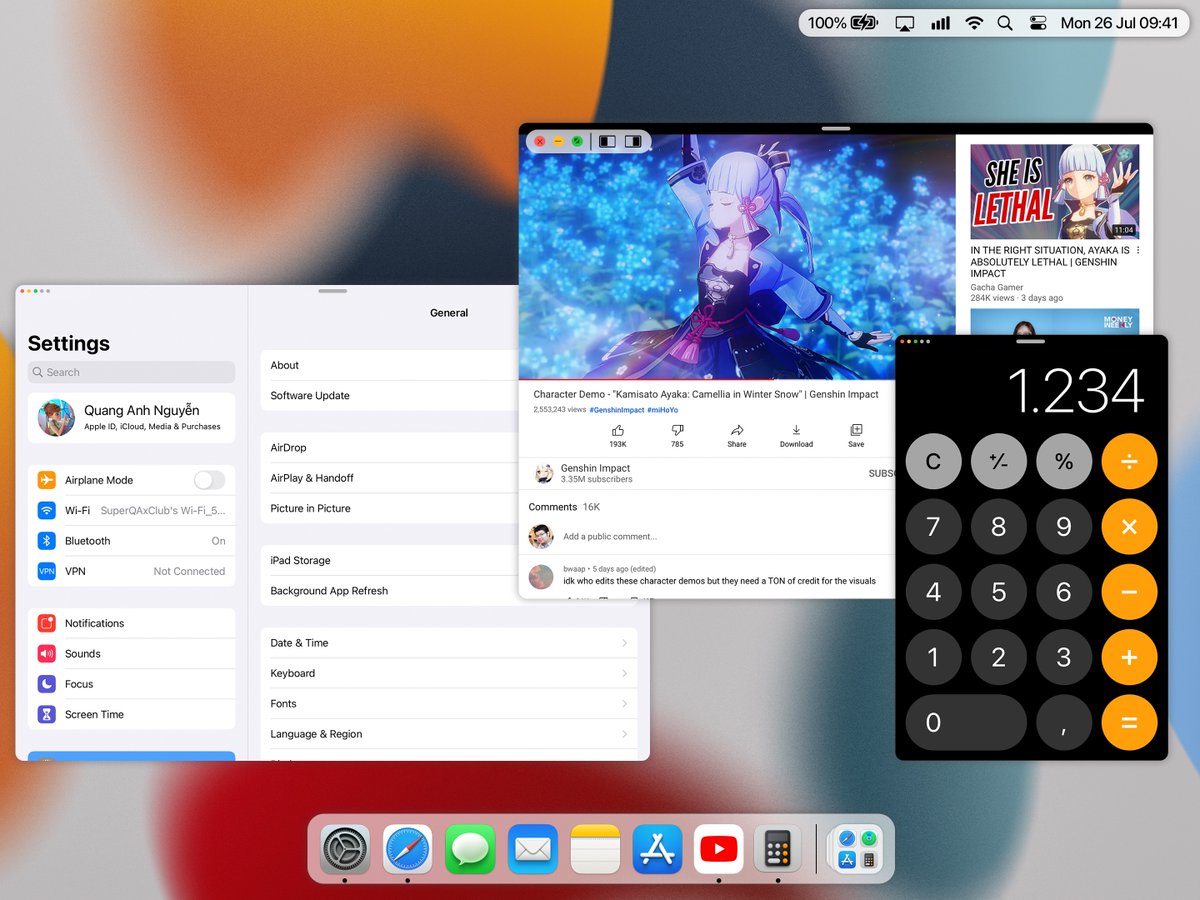Open Genshin Impact channel avatar

[544, 474]
